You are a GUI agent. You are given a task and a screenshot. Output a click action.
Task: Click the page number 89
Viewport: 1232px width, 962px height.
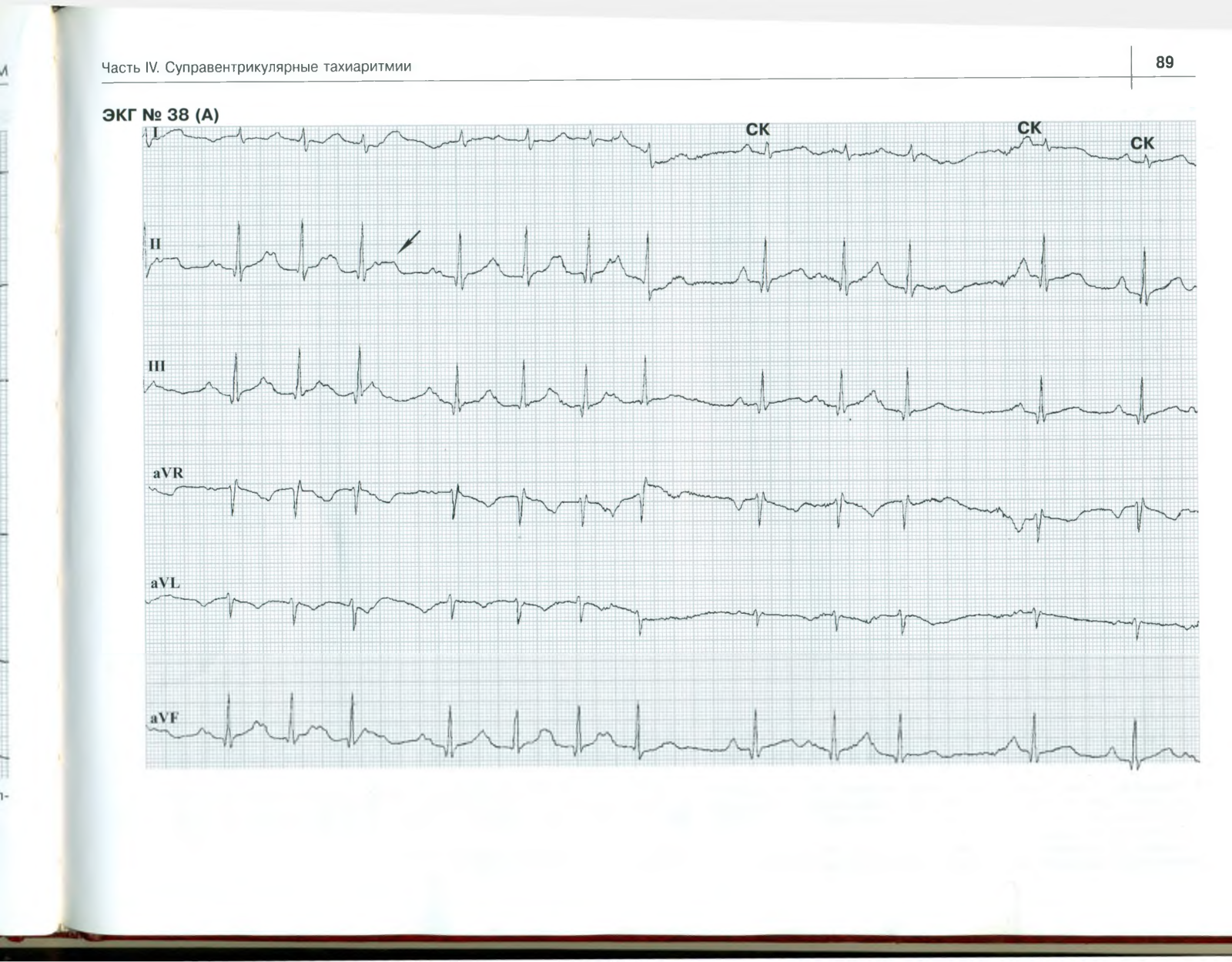[1164, 62]
